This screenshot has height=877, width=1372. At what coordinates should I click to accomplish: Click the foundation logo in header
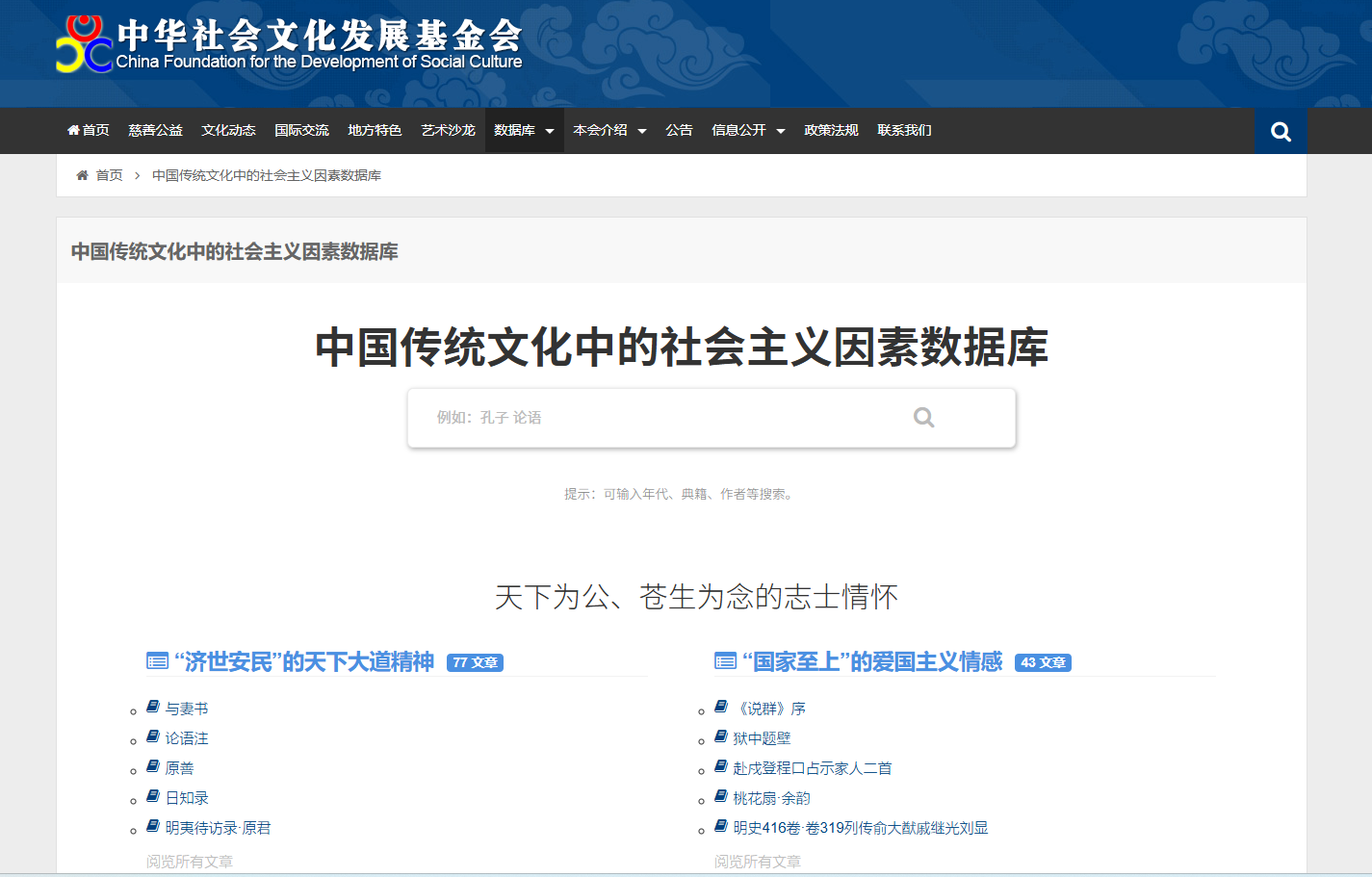coord(288,44)
